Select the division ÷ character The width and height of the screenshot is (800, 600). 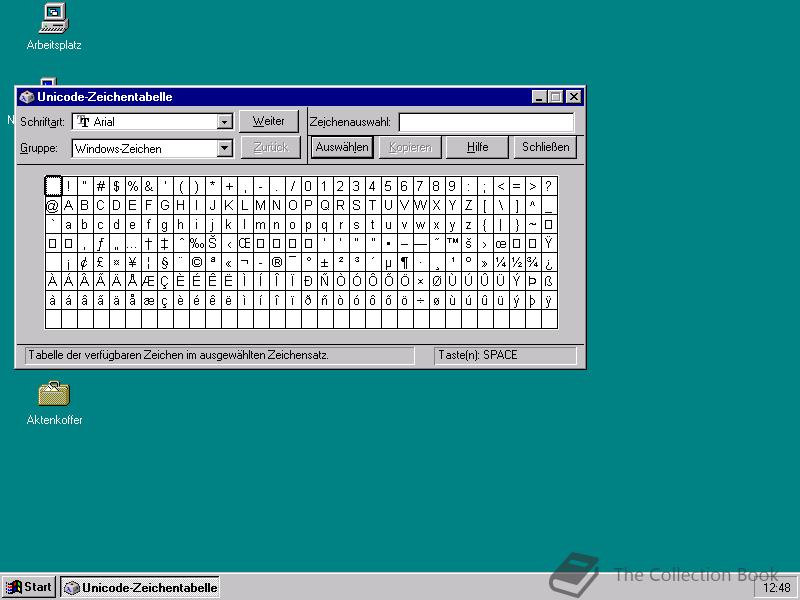click(x=420, y=301)
